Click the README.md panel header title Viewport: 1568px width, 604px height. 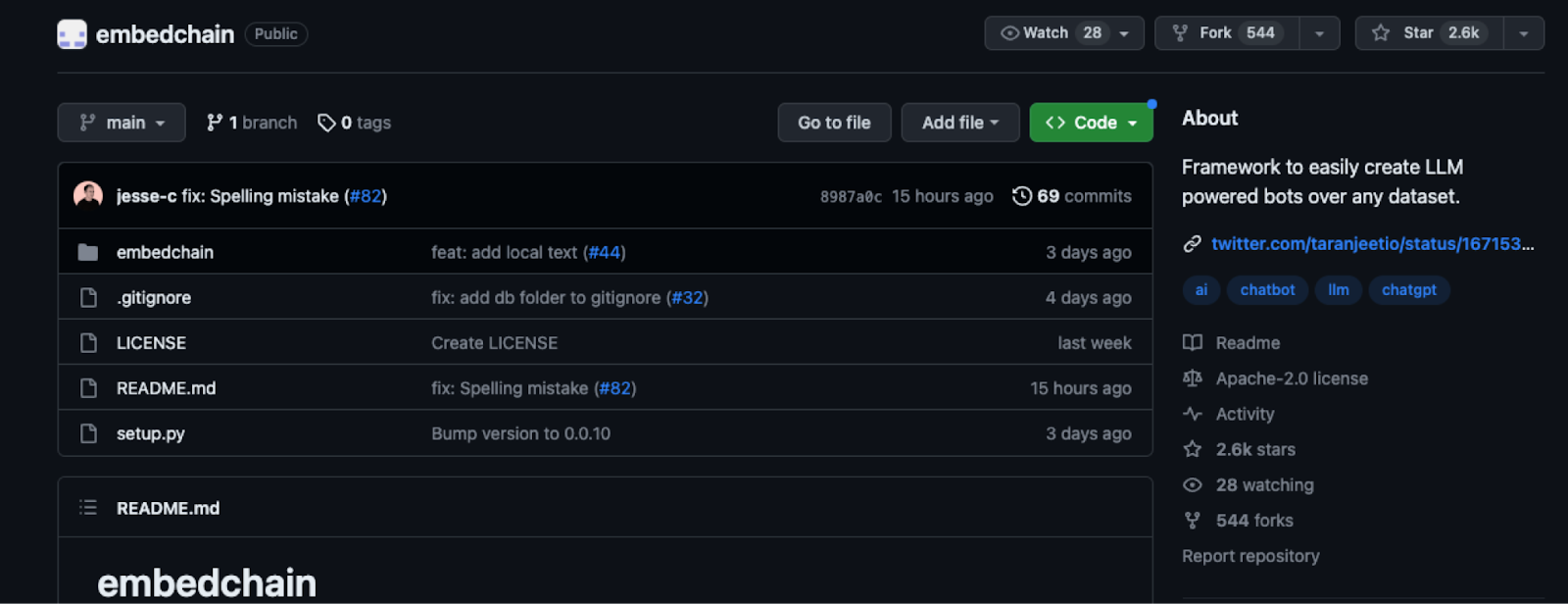pos(168,508)
